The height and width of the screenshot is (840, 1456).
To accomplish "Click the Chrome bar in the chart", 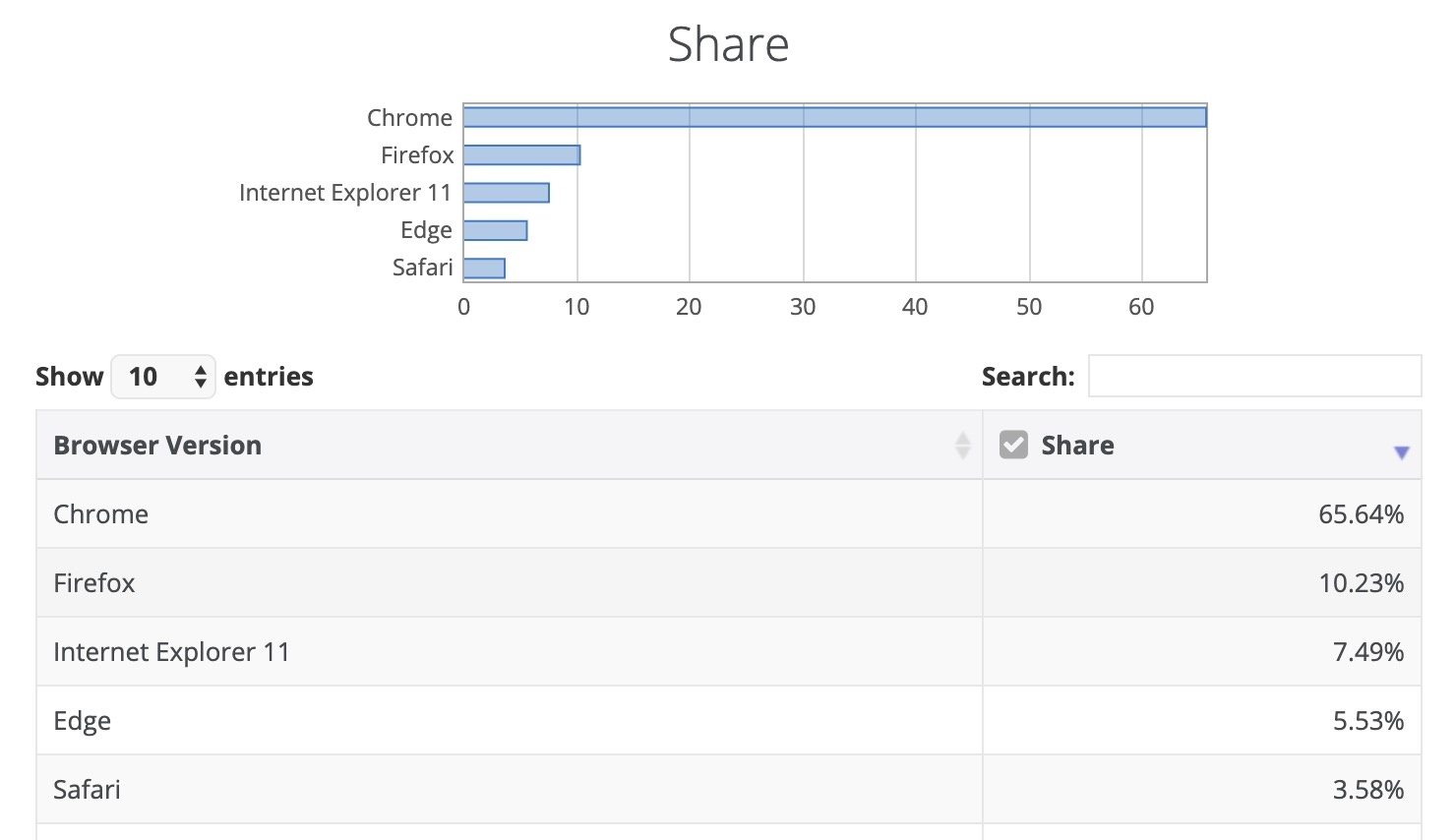I will pyautogui.click(x=834, y=117).
